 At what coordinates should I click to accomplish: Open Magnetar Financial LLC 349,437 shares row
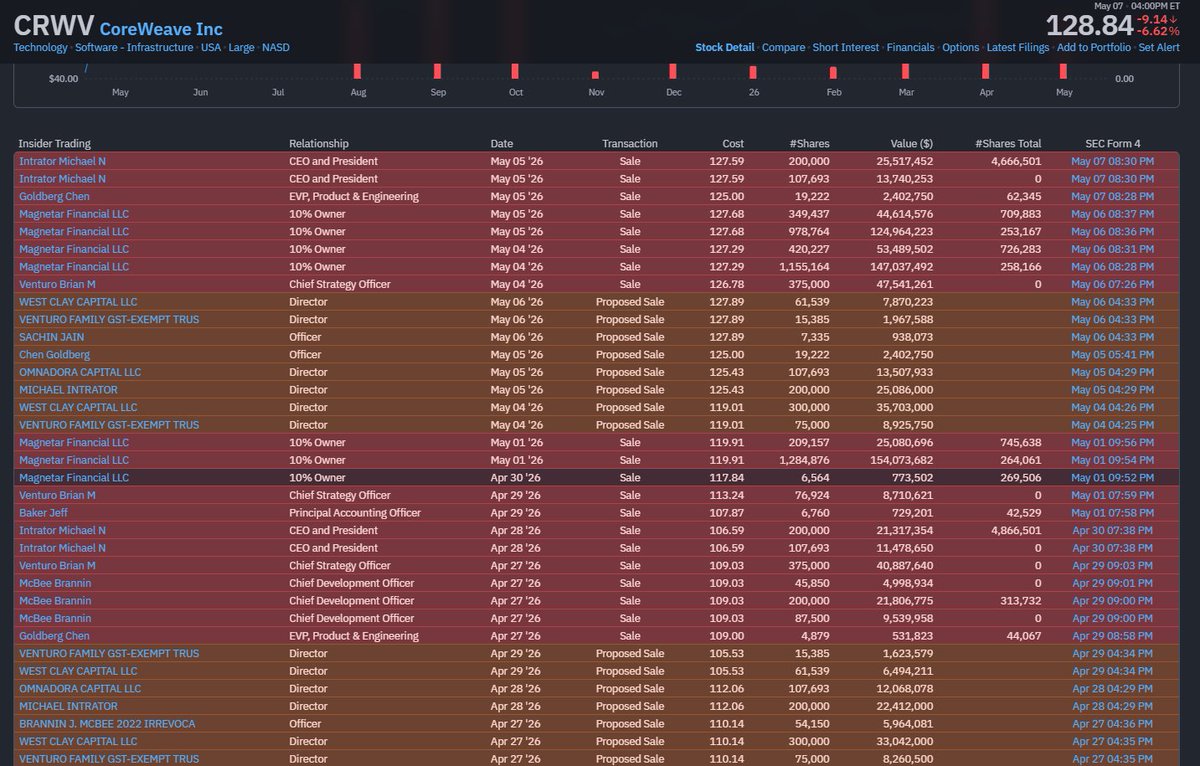(74, 214)
